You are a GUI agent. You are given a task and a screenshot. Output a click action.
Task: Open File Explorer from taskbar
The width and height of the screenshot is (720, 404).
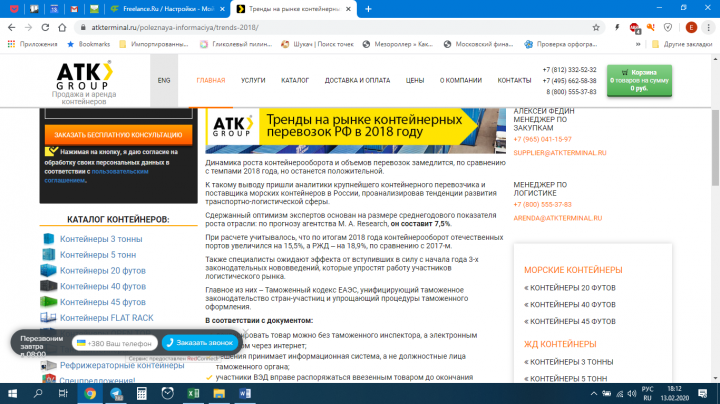click(219, 393)
